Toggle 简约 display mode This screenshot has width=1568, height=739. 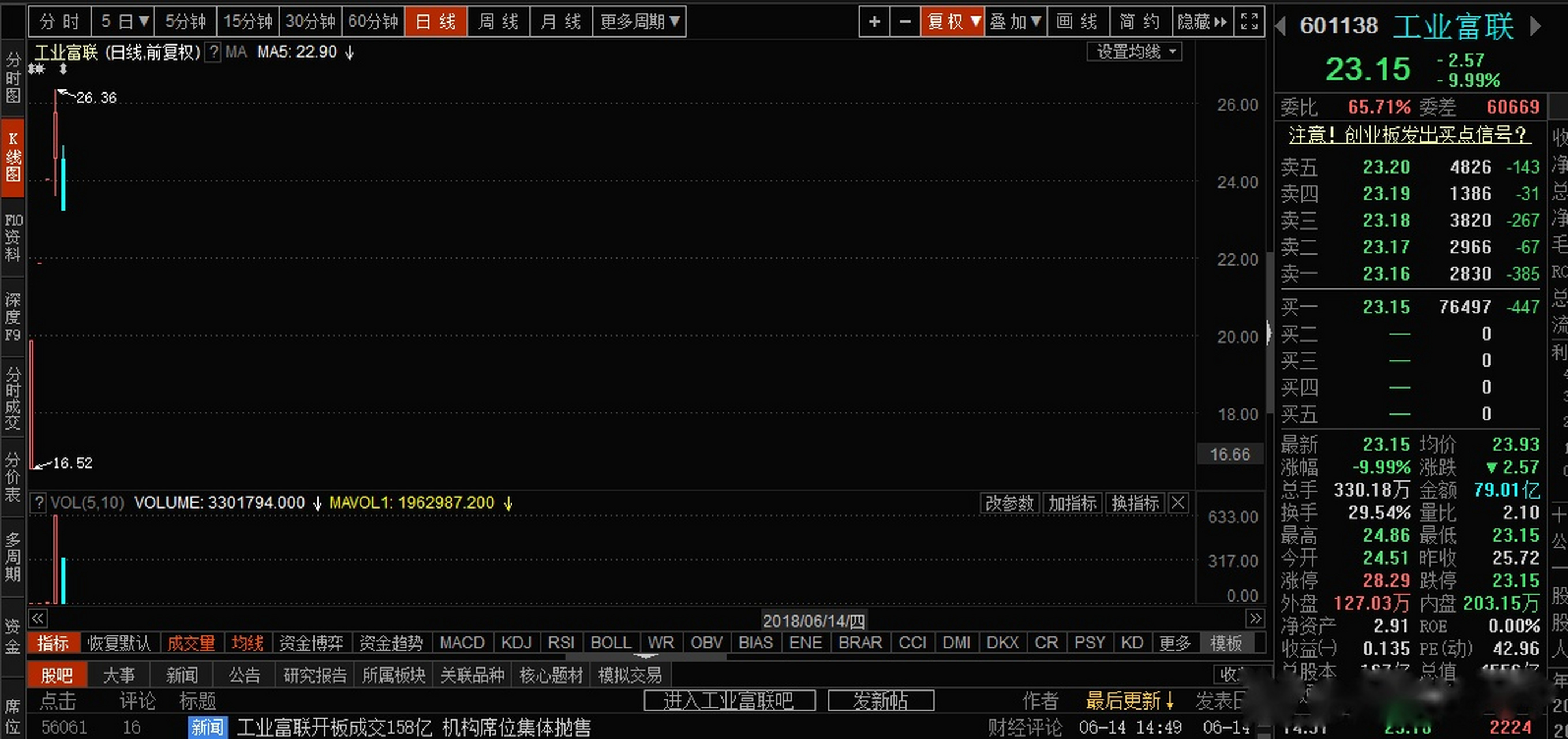click(1139, 21)
